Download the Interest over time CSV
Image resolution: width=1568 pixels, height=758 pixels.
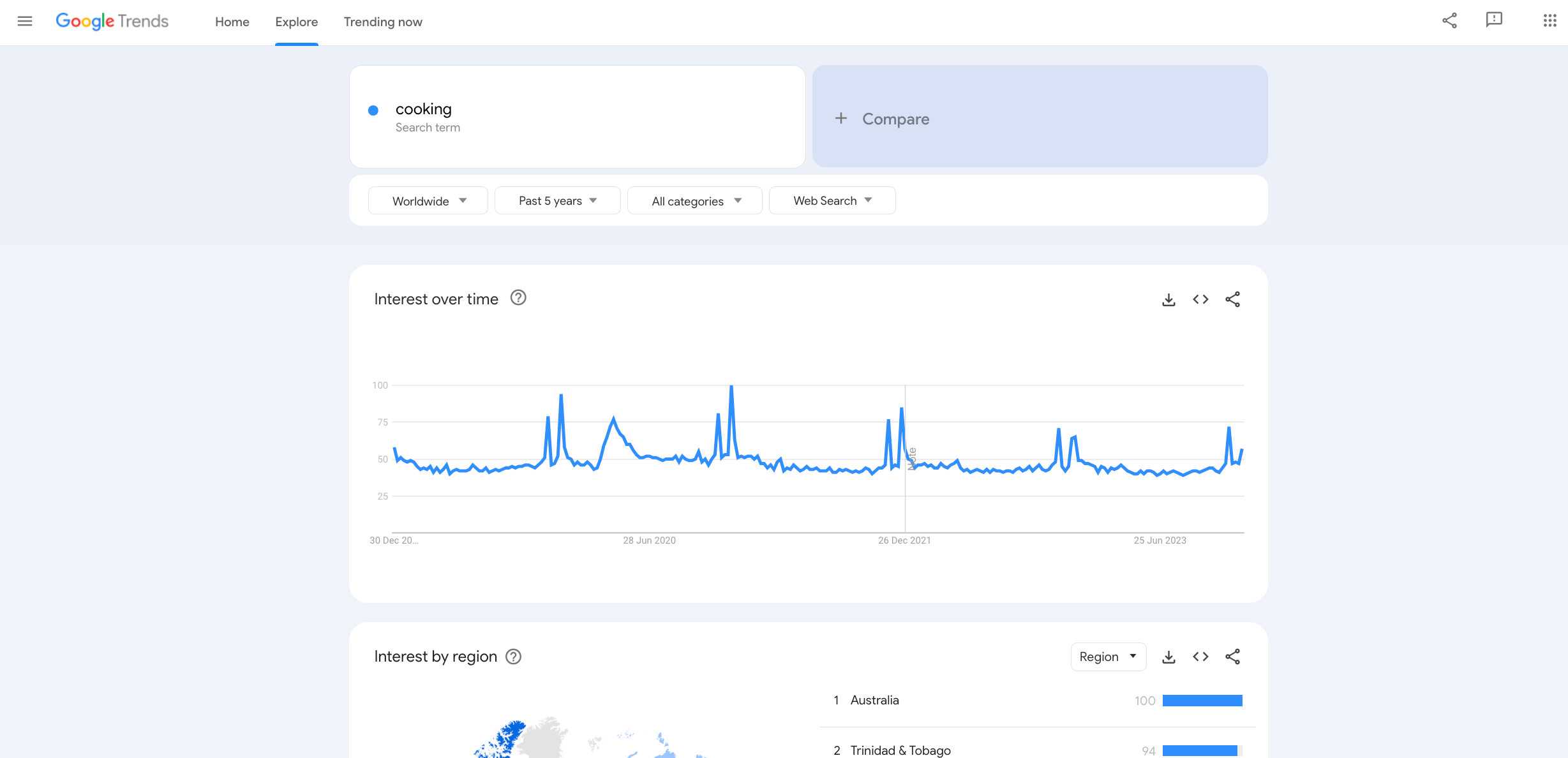pos(1169,299)
